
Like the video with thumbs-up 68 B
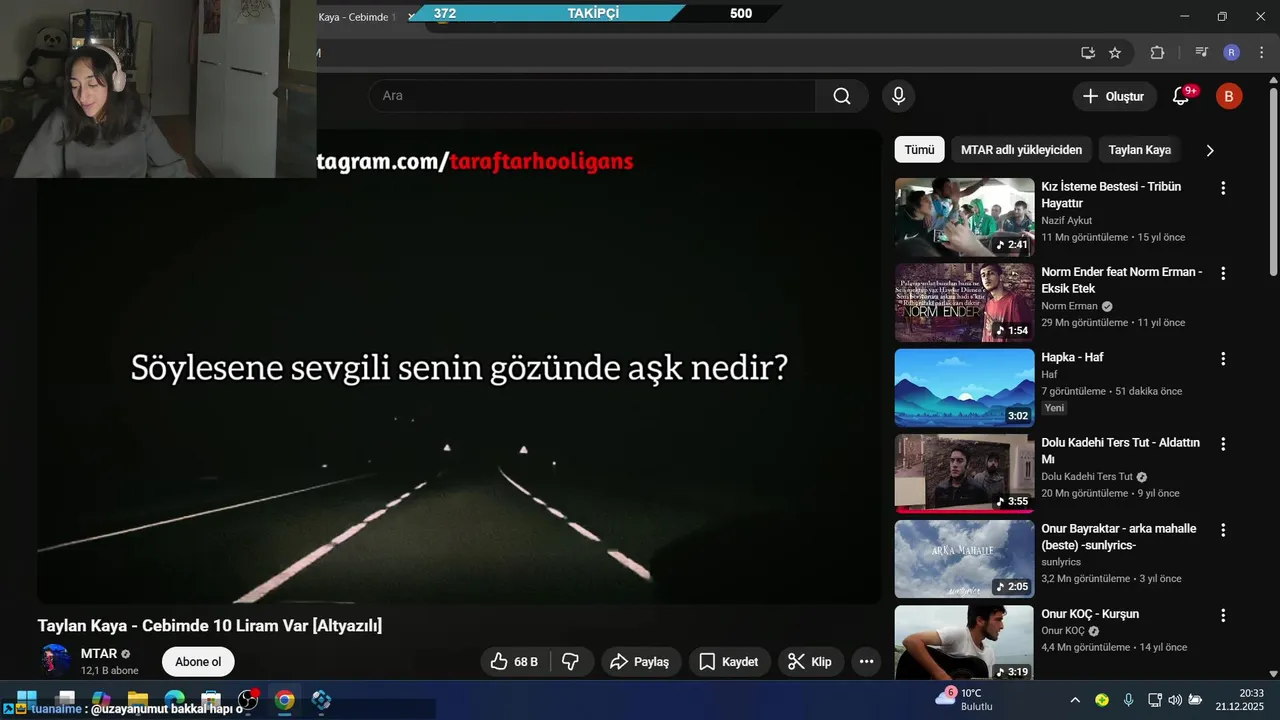click(x=515, y=662)
